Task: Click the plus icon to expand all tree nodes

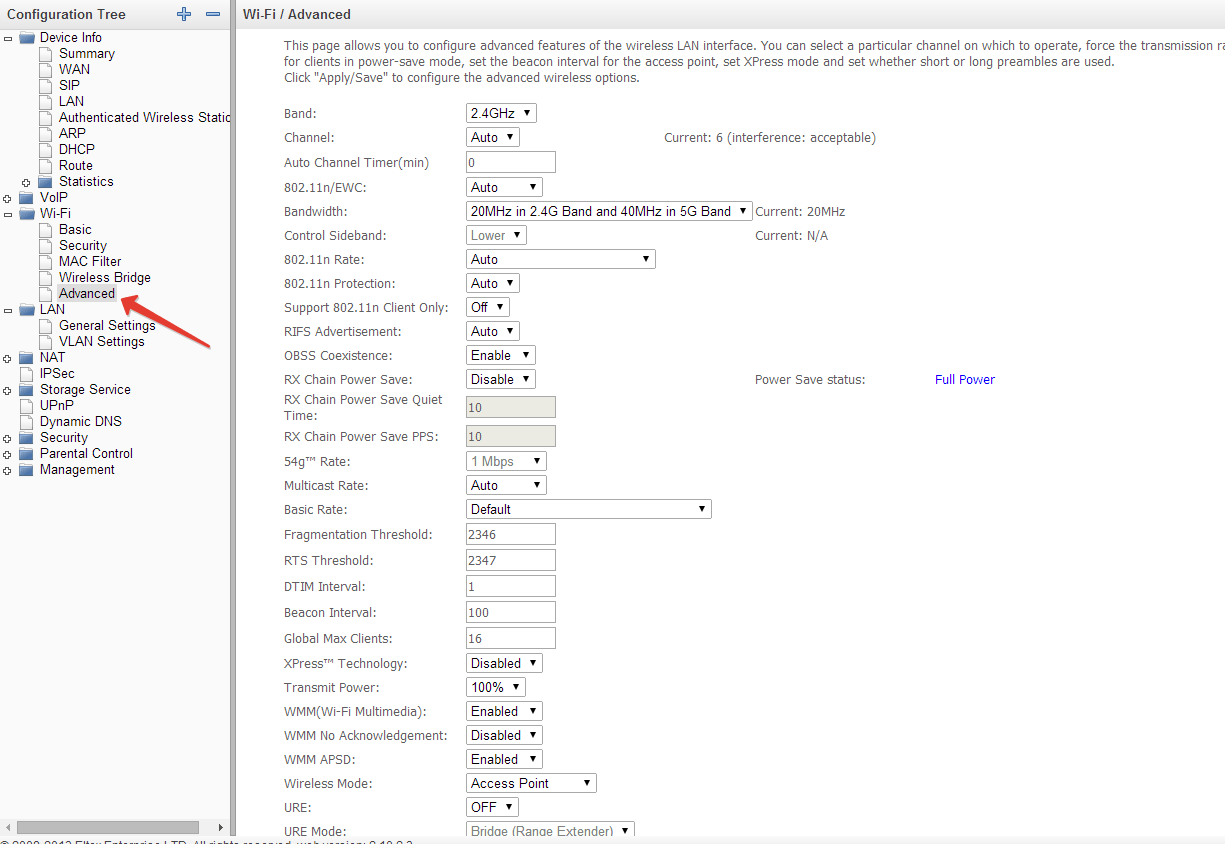Action: (183, 14)
